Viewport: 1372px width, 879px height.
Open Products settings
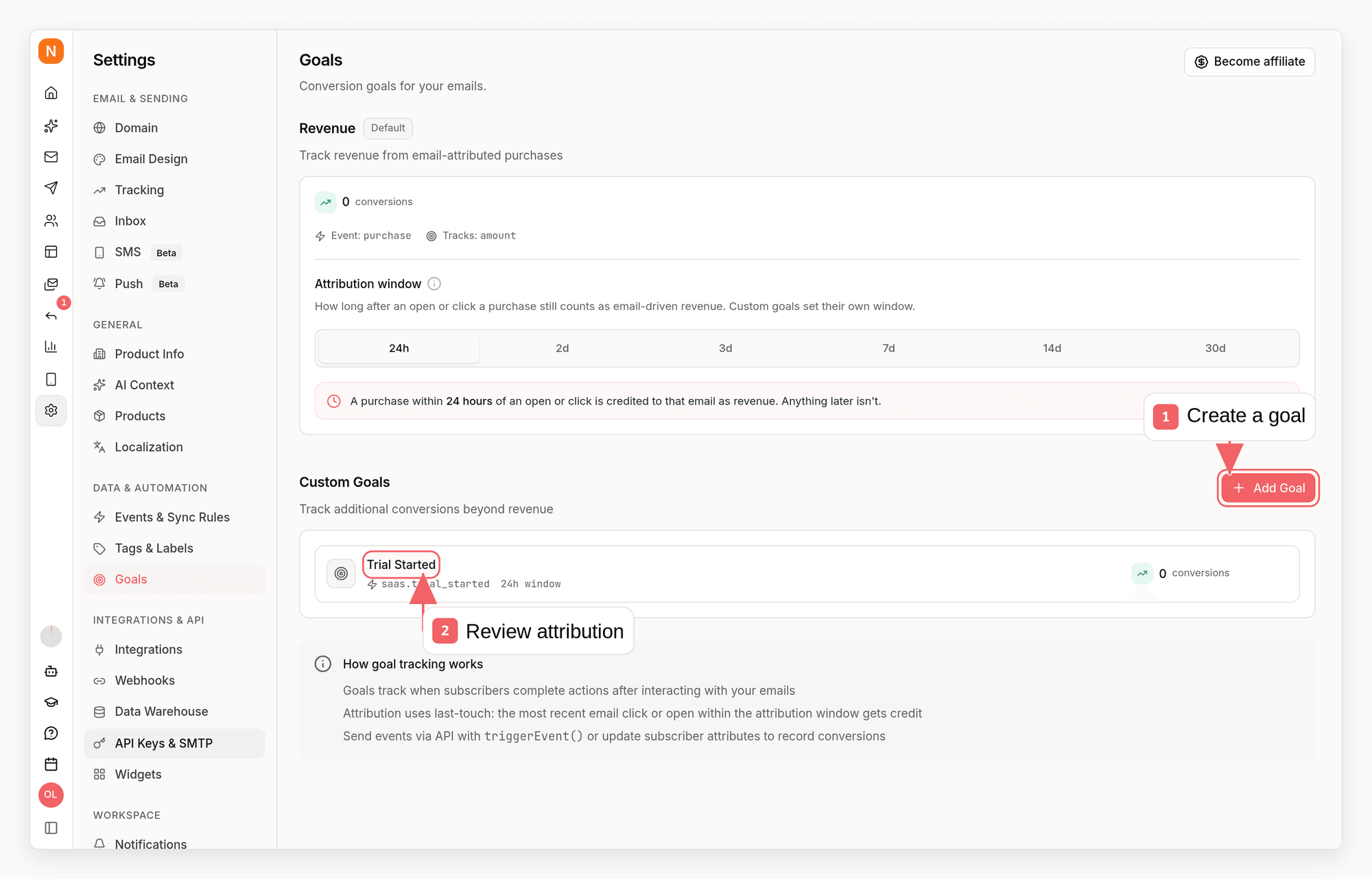pyautogui.click(x=174, y=416)
